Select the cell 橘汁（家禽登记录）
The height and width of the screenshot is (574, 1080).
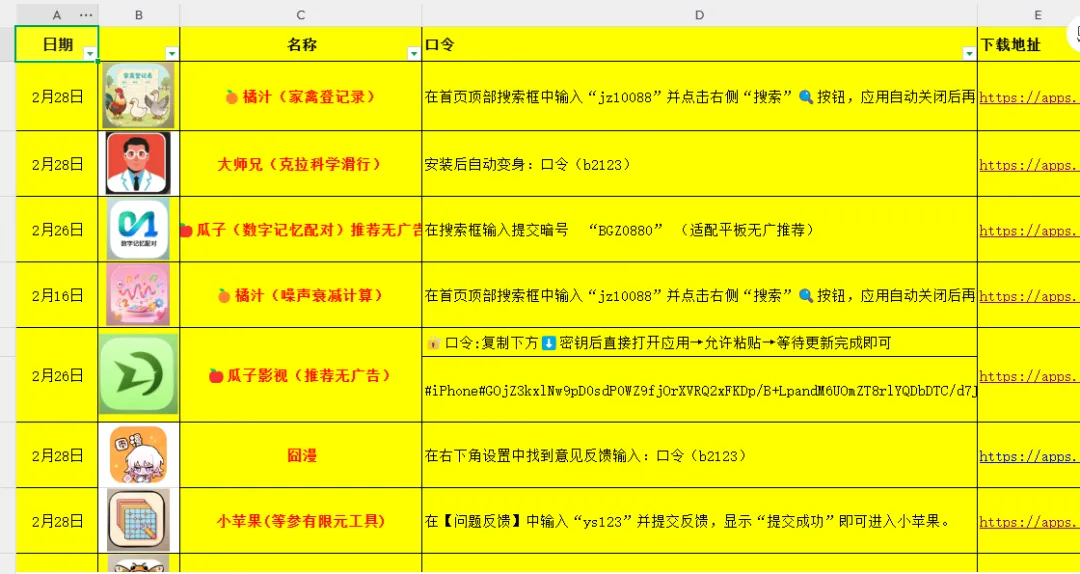coord(301,96)
